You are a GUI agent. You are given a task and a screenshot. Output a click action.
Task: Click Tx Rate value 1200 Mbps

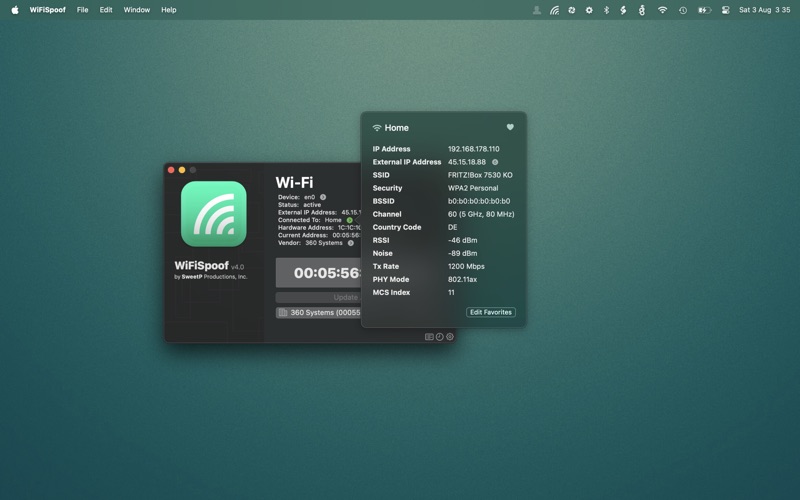[x=466, y=266]
